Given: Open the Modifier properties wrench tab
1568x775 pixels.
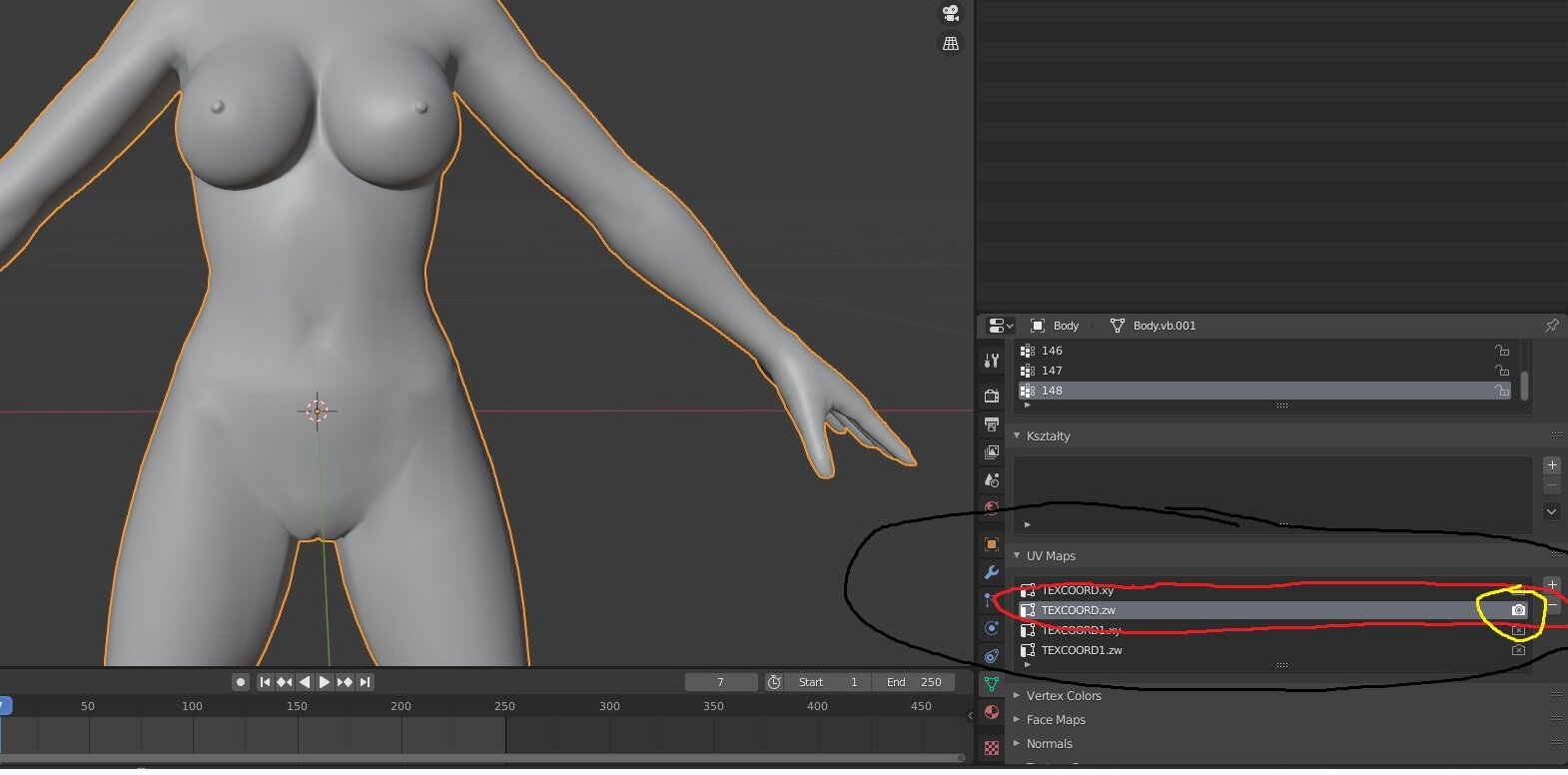Looking at the screenshot, I should [992, 572].
